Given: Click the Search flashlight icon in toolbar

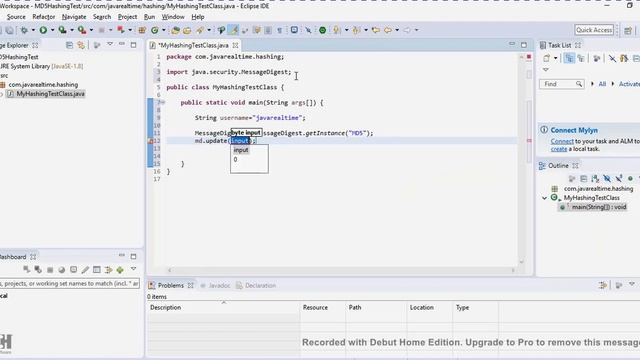Looking at the screenshot, I should click(200, 30).
